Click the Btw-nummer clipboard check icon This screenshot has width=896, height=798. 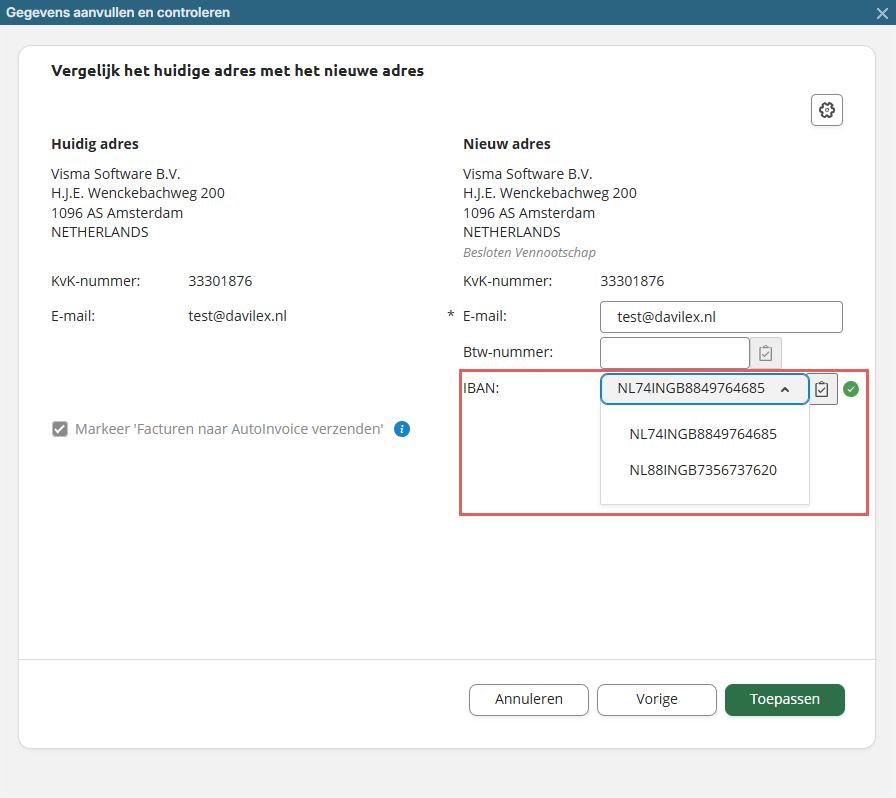pos(765,353)
